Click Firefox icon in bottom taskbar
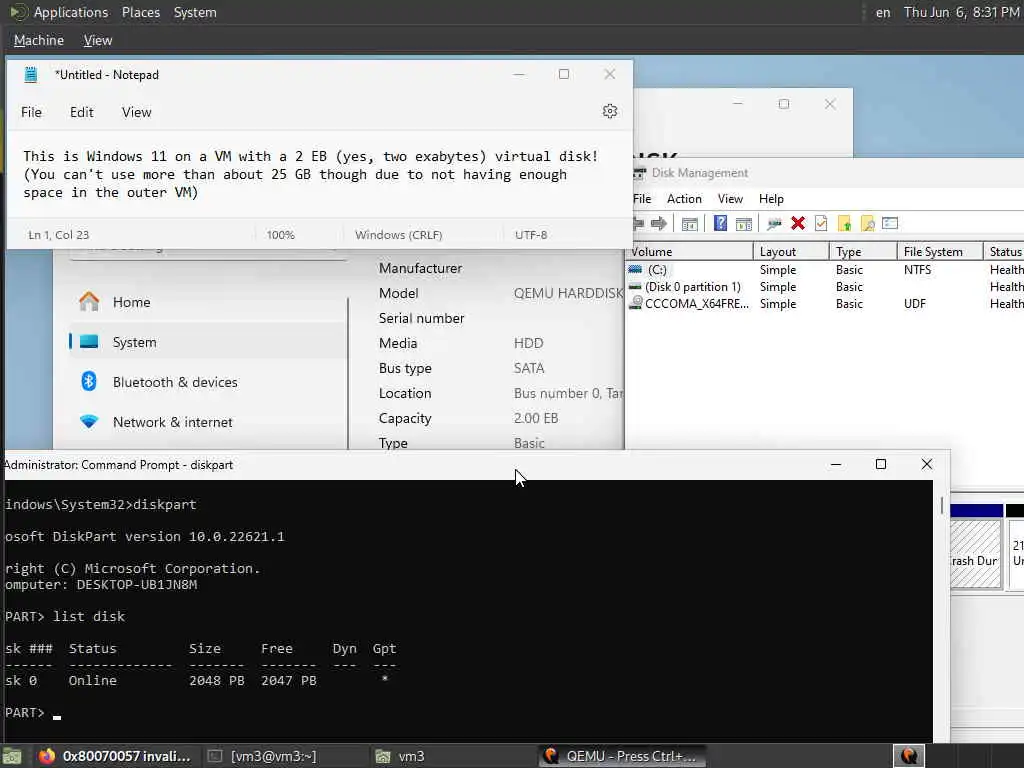1024x768 pixels. [x=46, y=756]
